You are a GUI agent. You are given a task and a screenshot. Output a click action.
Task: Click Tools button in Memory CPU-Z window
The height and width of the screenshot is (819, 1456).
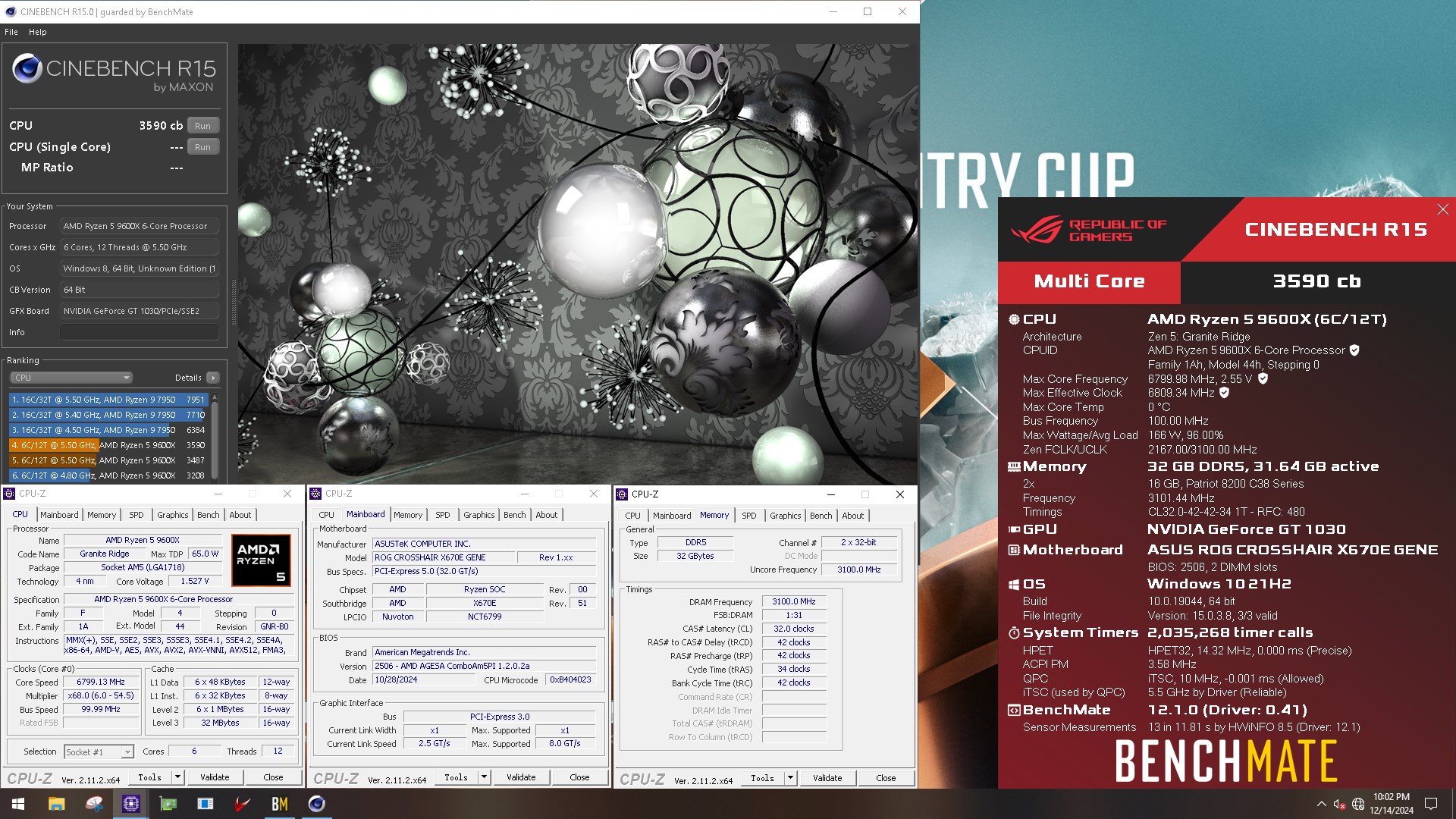point(762,777)
